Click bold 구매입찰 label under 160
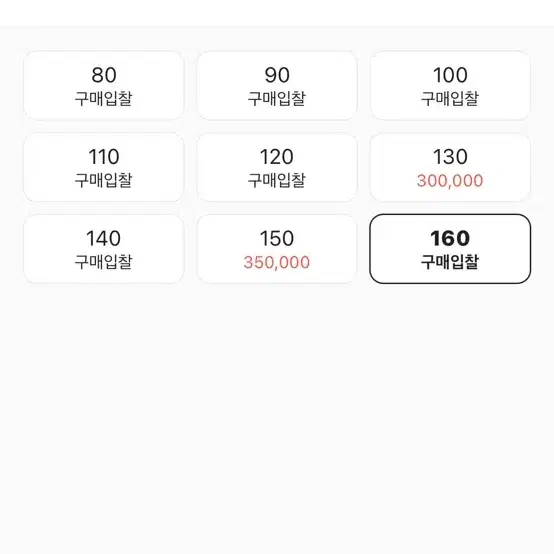This screenshot has height=554, width=554. pyautogui.click(x=450, y=262)
